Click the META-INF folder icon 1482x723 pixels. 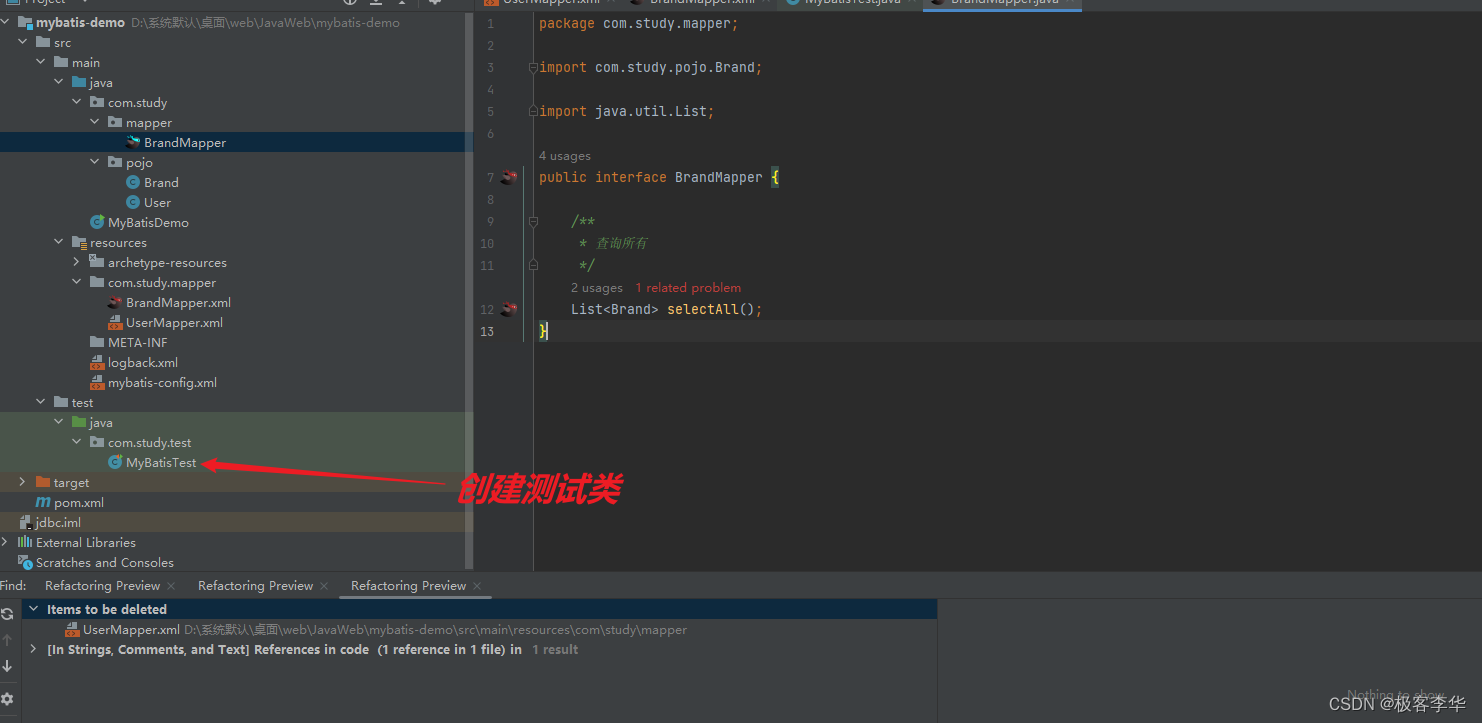click(x=97, y=342)
